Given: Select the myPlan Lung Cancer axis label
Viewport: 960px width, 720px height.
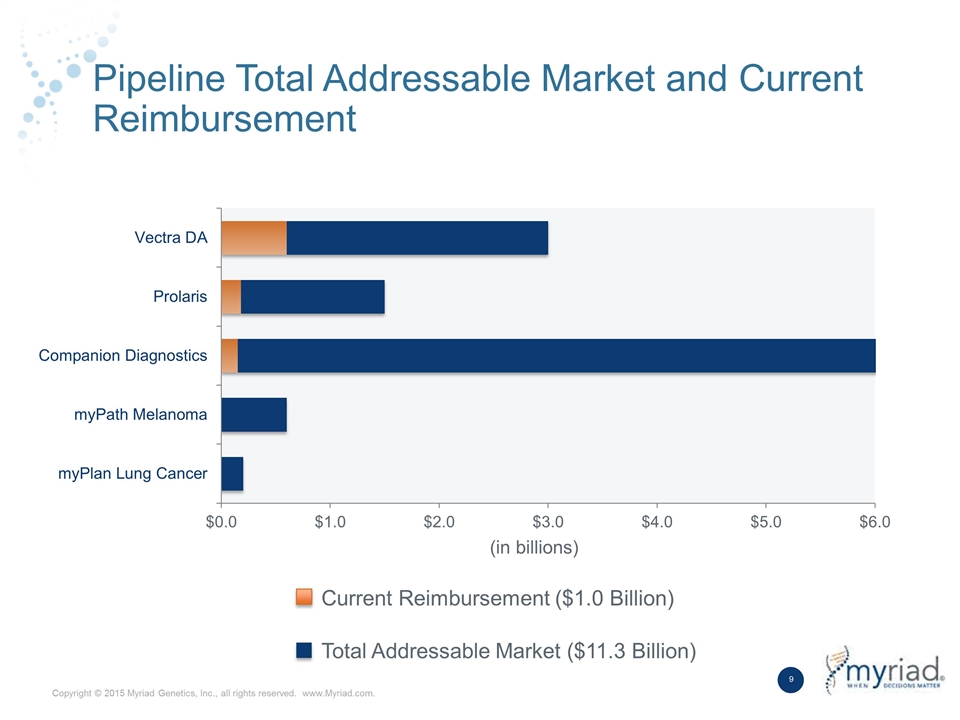Looking at the screenshot, I should pyautogui.click(x=133, y=473).
